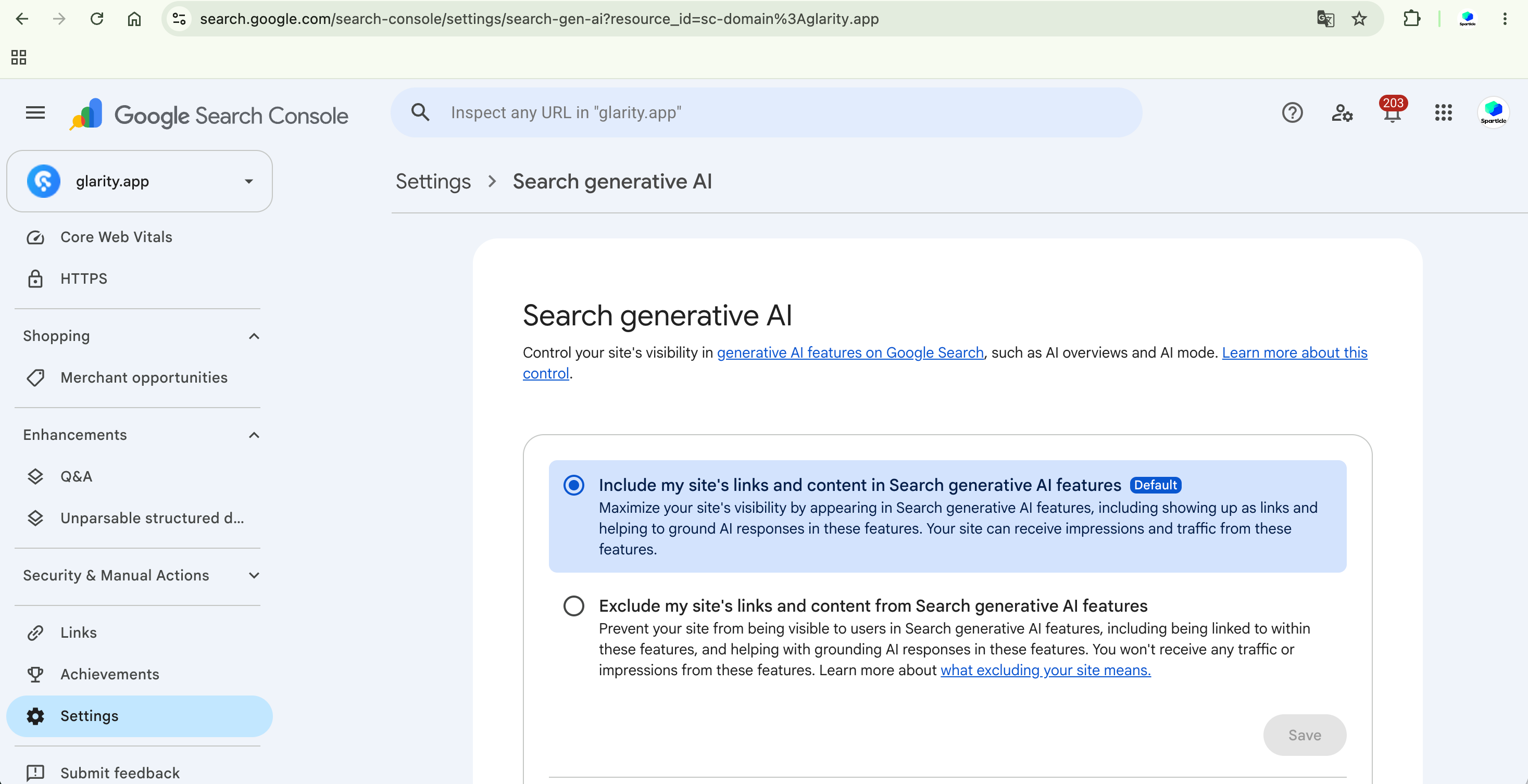Click the Search generative AI card heading
The width and height of the screenshot is (1528, 784).
tap(657, 315)
